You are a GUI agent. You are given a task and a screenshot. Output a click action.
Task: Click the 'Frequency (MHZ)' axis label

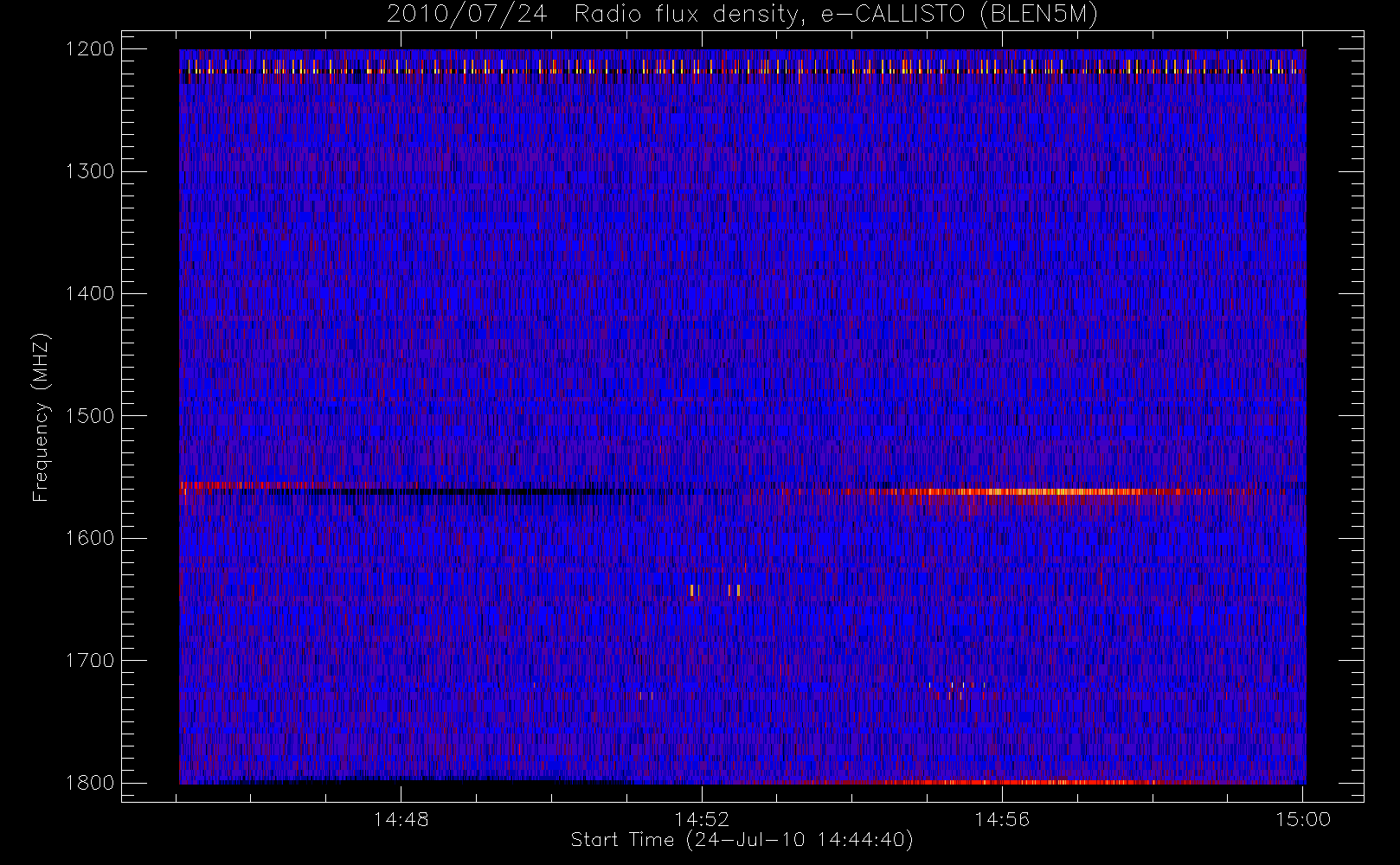40,418
